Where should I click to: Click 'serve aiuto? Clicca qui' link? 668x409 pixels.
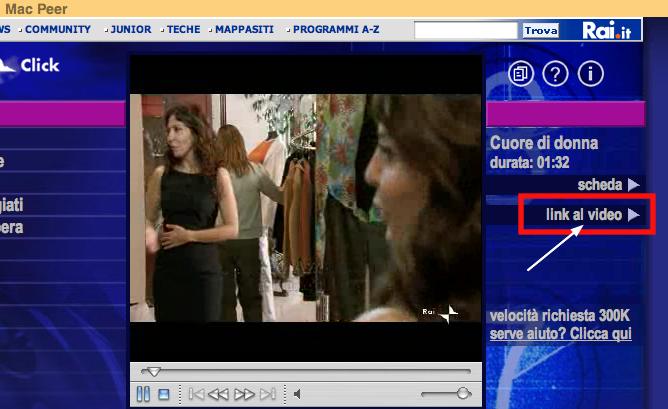(x=560, y=334)
